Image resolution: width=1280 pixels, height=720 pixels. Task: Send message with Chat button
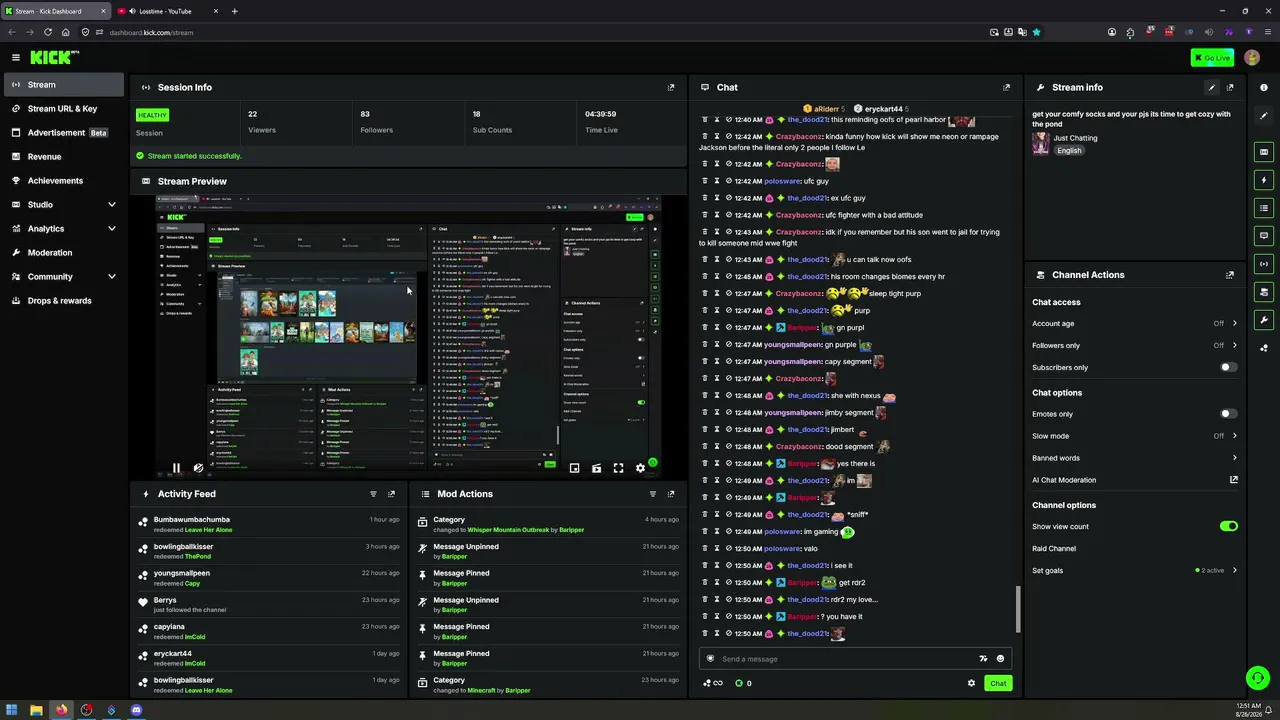pos(998,683)
